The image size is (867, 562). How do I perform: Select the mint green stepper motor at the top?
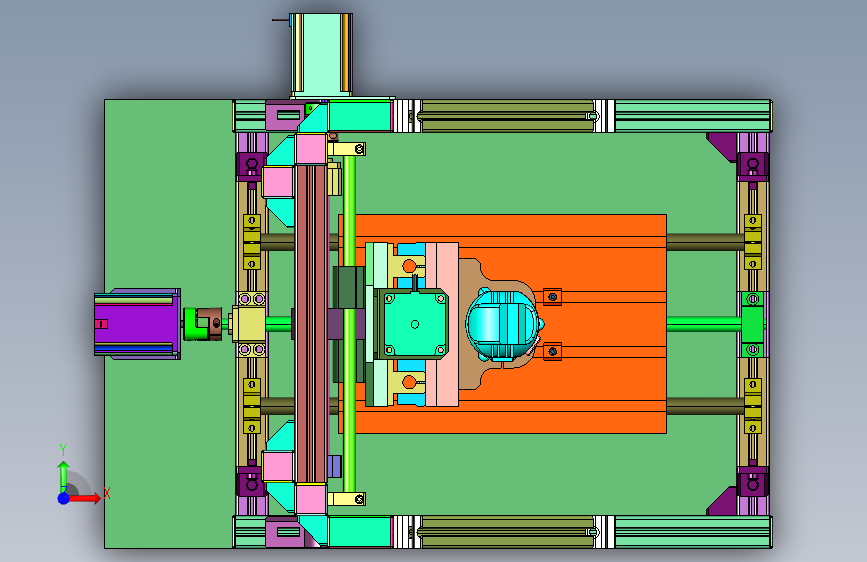tap(321, 53)
